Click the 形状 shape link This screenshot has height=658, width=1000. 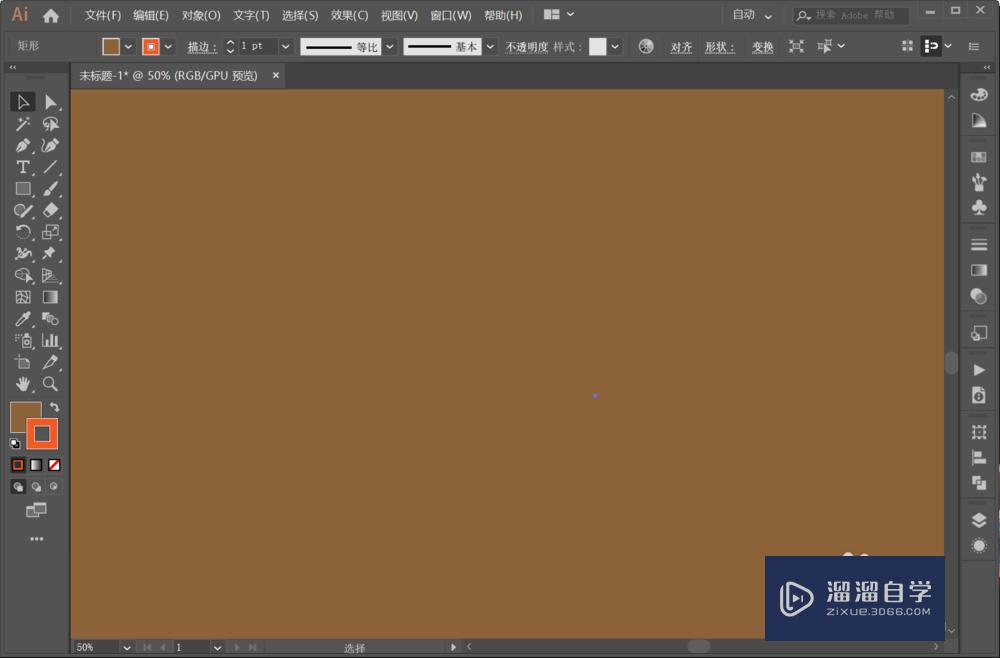[719, 47]
